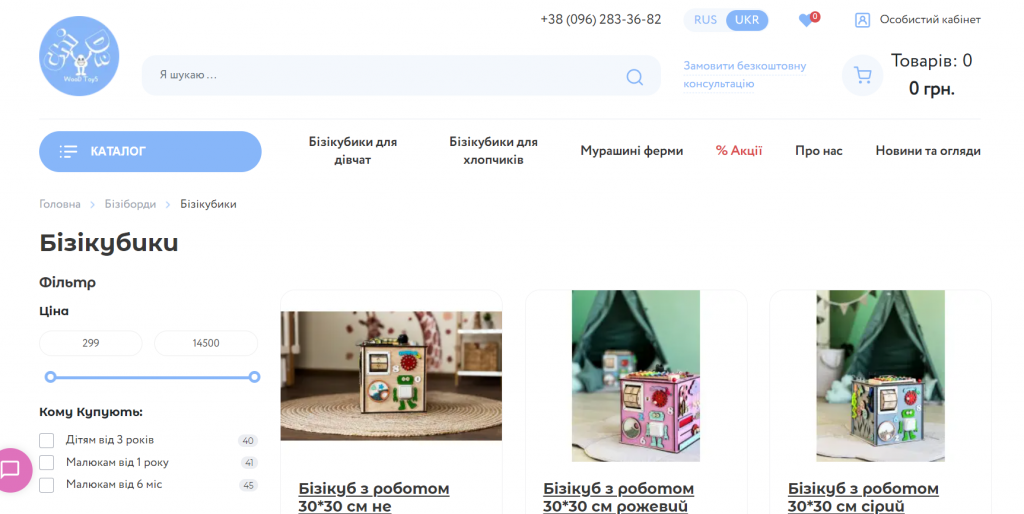This screenshot has height=514, width=1024.
Task: Open the pink Бізікуб з роботом product image
Action: [x=635, y=376]
